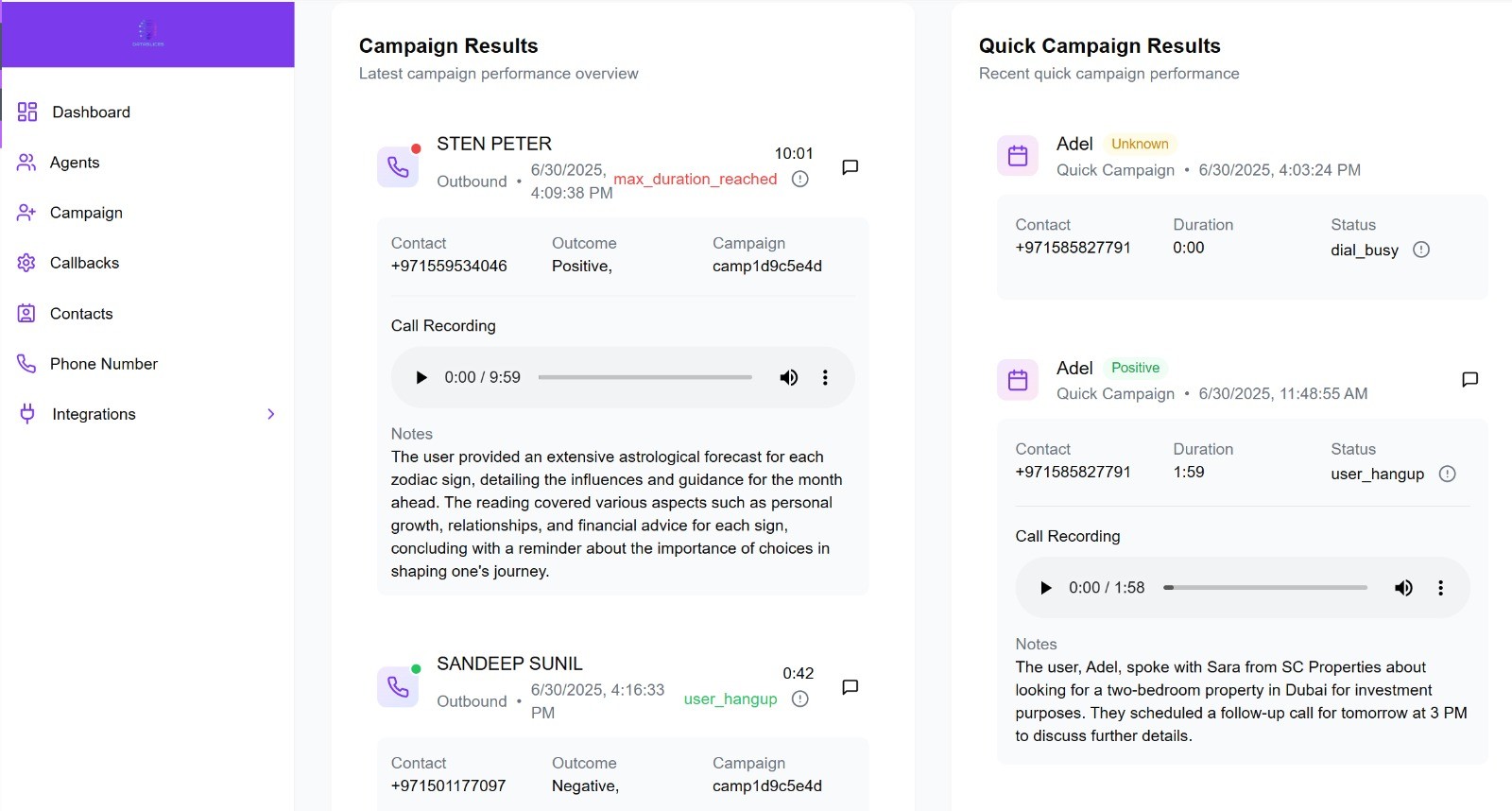This screenshot has width=1512, height=811.
Task: Play the 1:58 call recording
Action: pyautogui.click(x=1046, y=588)
